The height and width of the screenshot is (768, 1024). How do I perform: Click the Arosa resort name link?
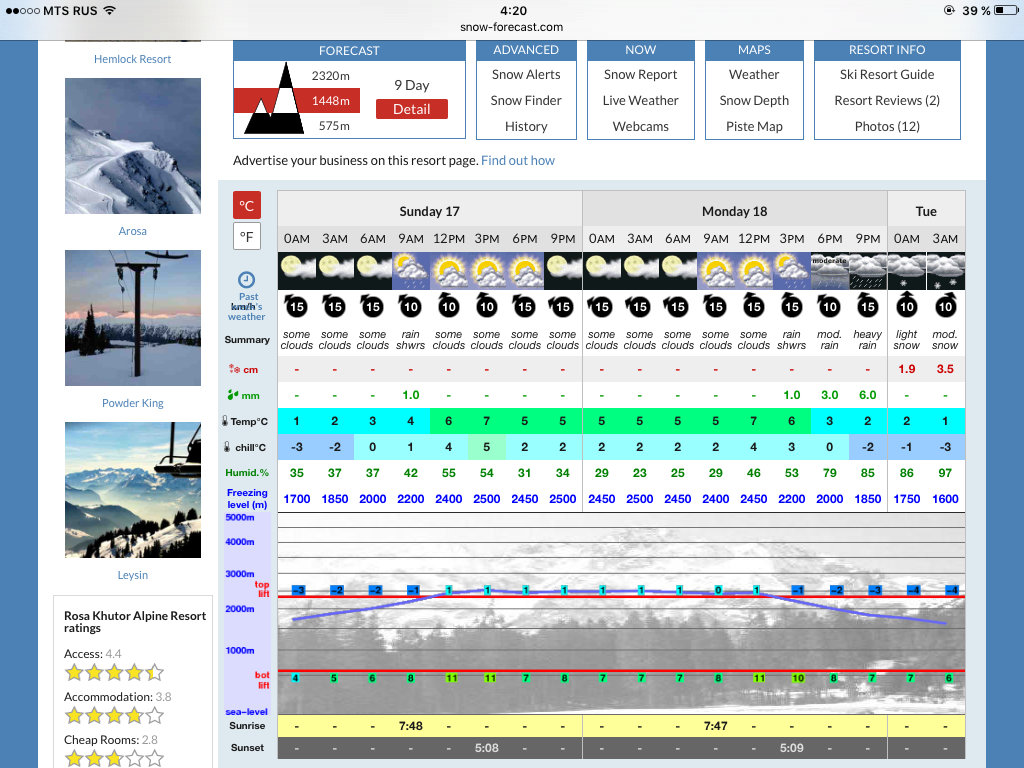133,231
